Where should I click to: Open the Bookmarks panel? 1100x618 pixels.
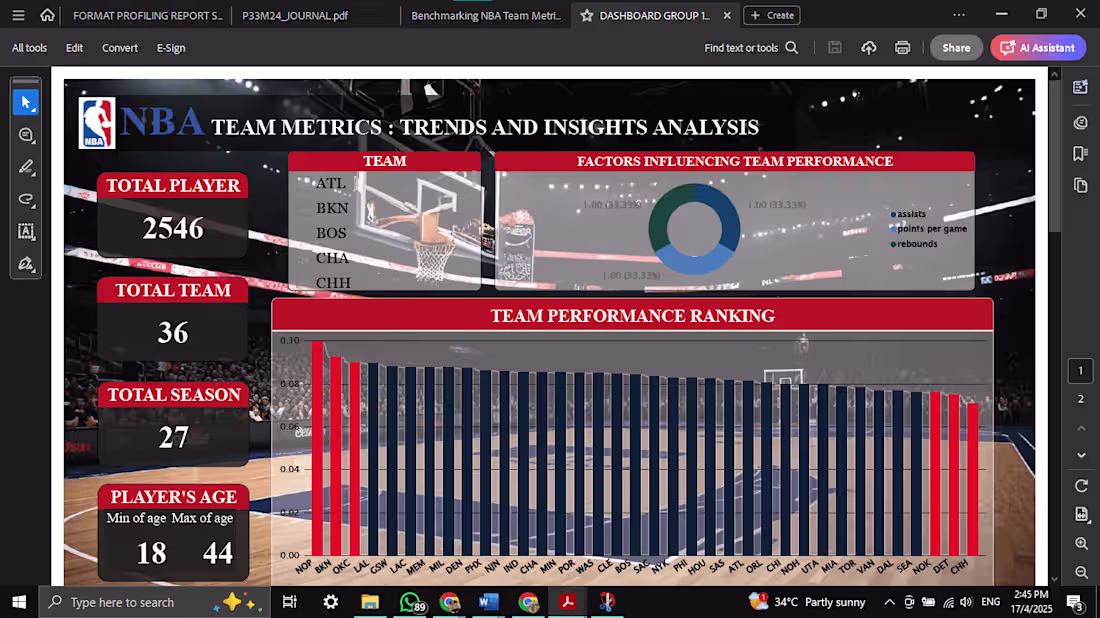1082,153
